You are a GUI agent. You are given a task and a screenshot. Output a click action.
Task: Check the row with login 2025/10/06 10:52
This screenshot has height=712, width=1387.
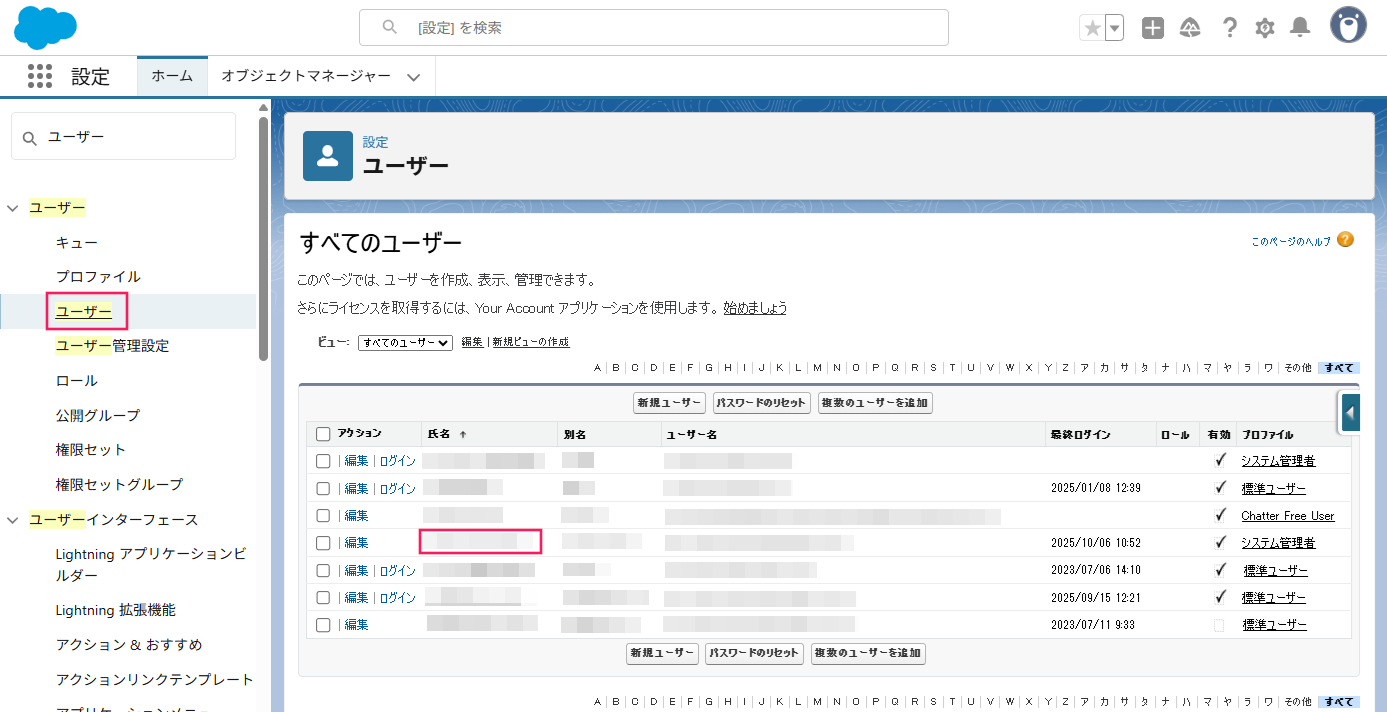click(x=323, y=543)
